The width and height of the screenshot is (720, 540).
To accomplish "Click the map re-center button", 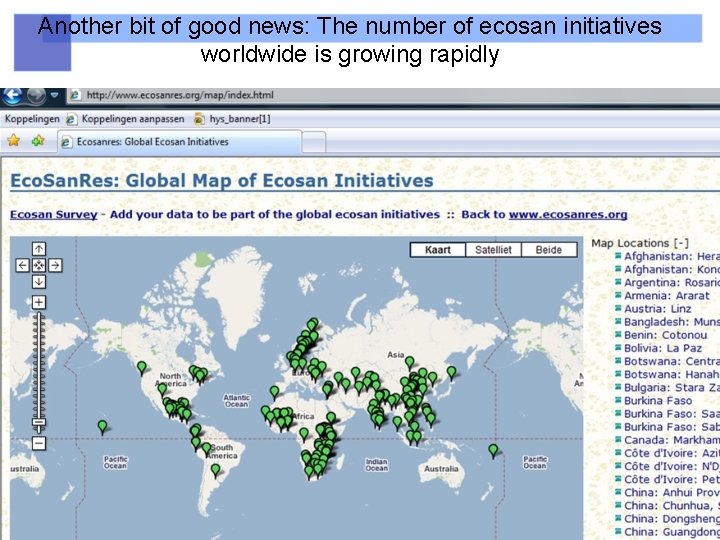I will 39,265.
